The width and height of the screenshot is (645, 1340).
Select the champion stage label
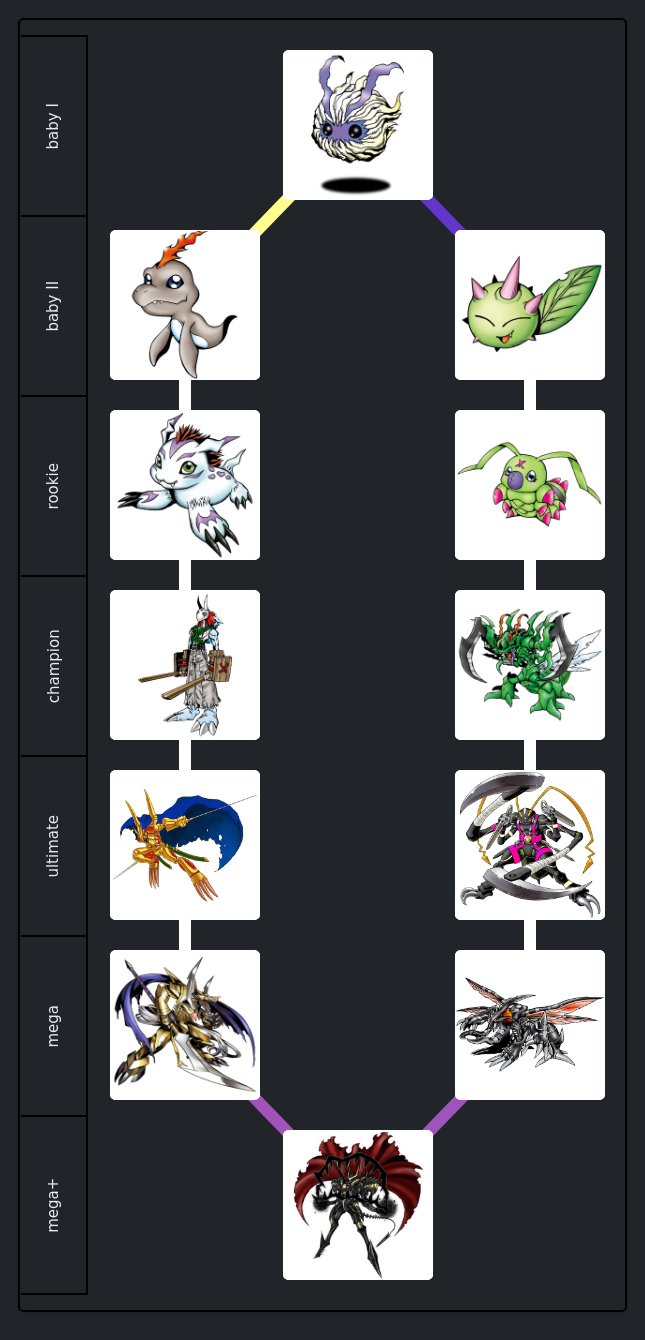tap(53, 666)
